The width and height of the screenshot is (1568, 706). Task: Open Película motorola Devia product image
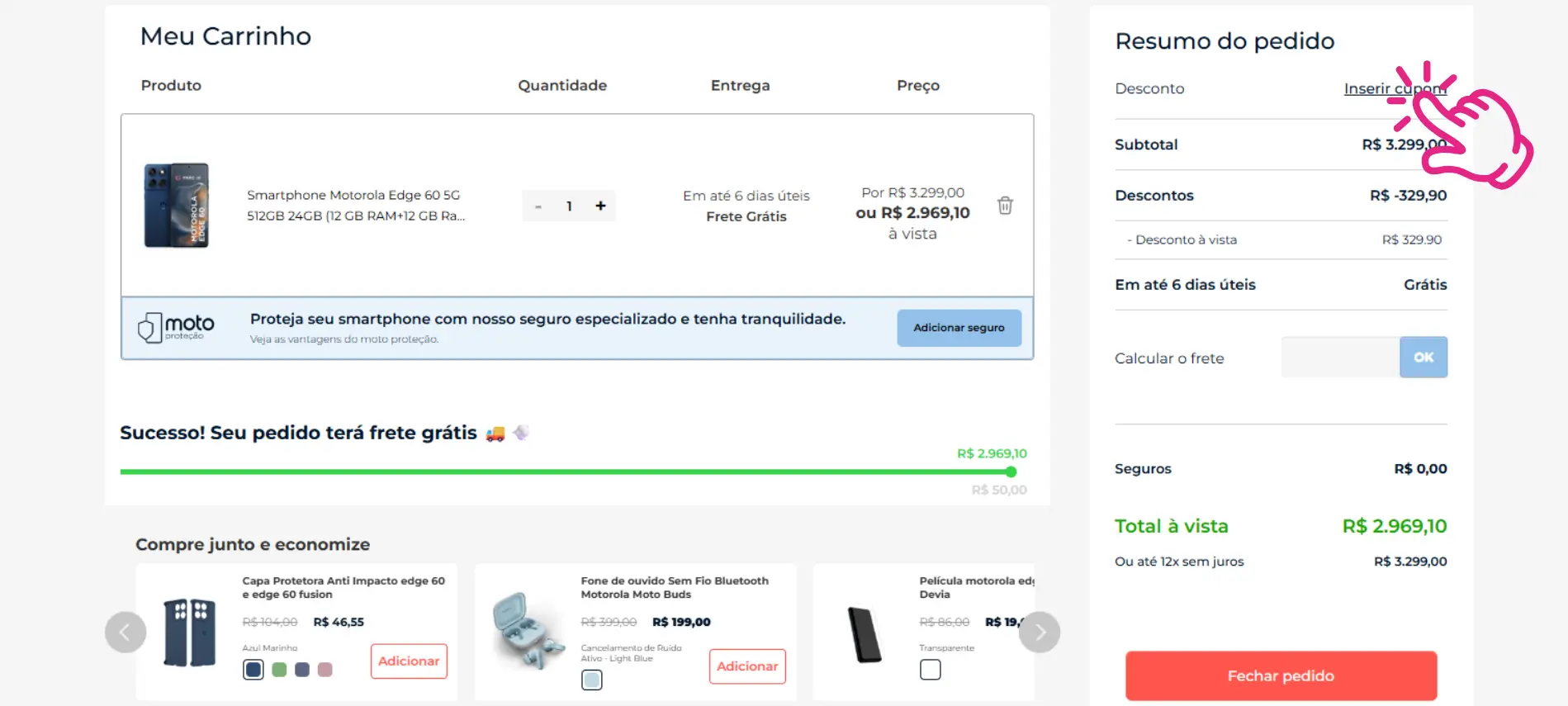(x=865, y=634)
